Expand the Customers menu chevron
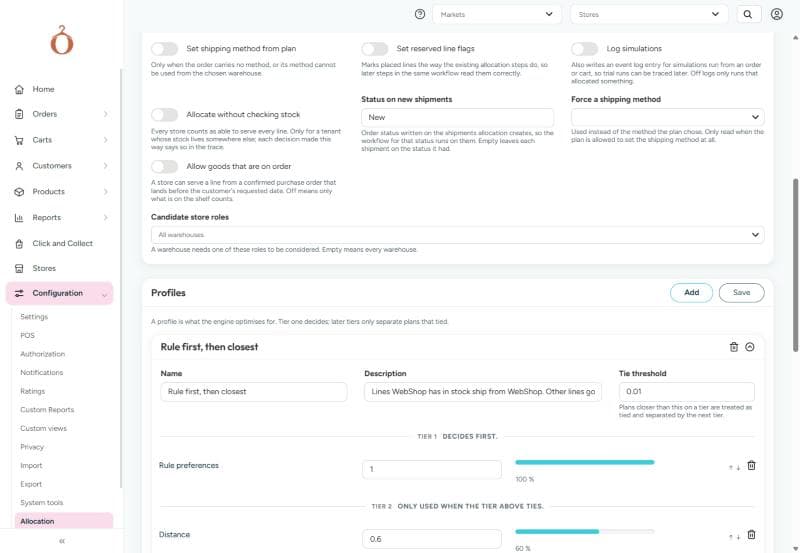 [106, 166]
